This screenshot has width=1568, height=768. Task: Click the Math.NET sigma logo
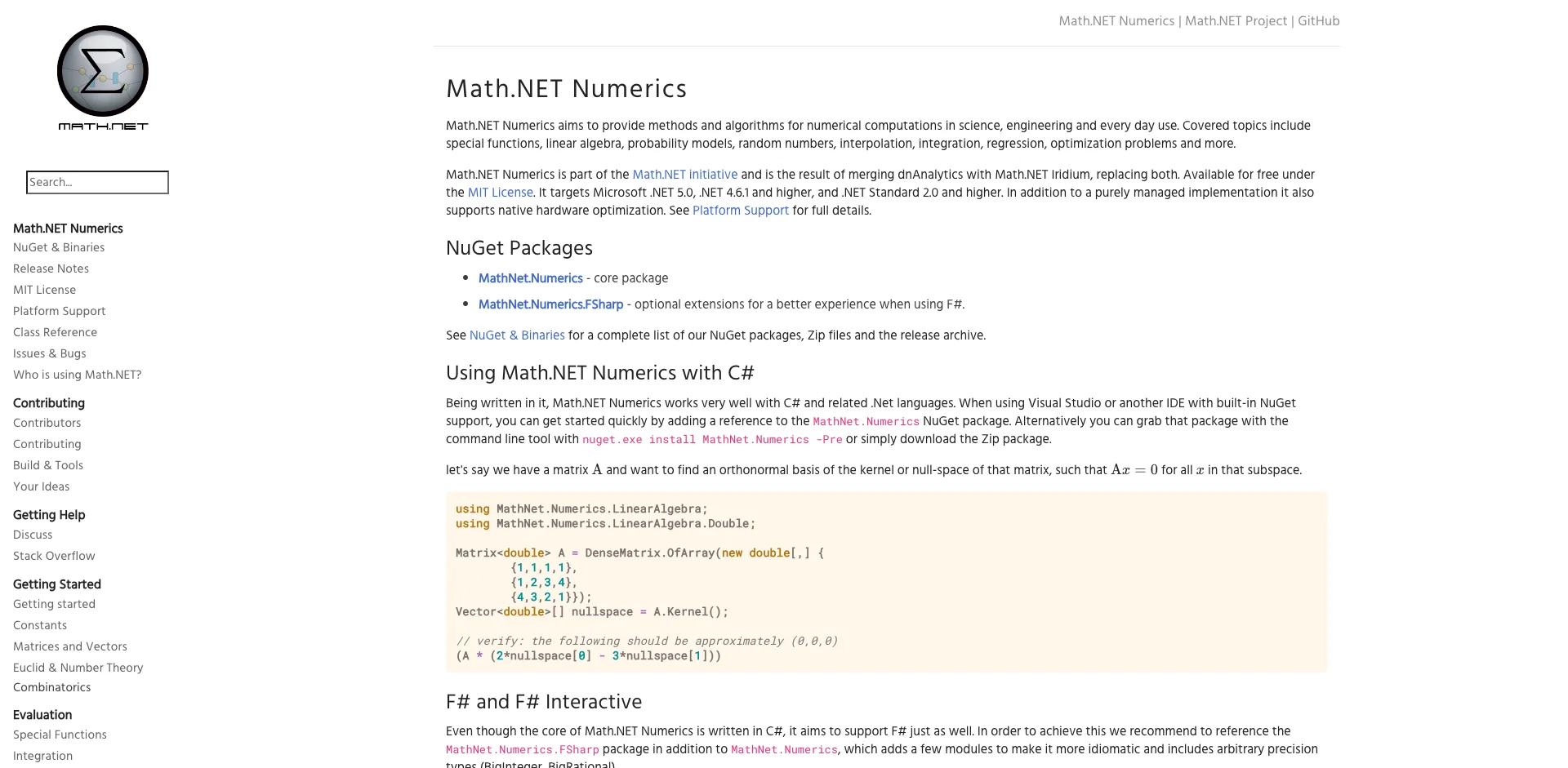point(103,78)
